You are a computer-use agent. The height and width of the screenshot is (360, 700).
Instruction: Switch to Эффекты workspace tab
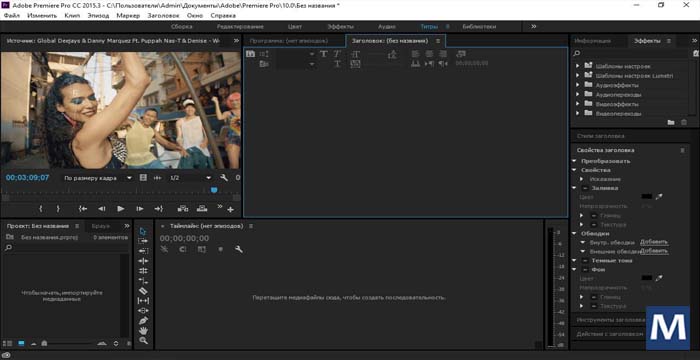coord(341,27)
